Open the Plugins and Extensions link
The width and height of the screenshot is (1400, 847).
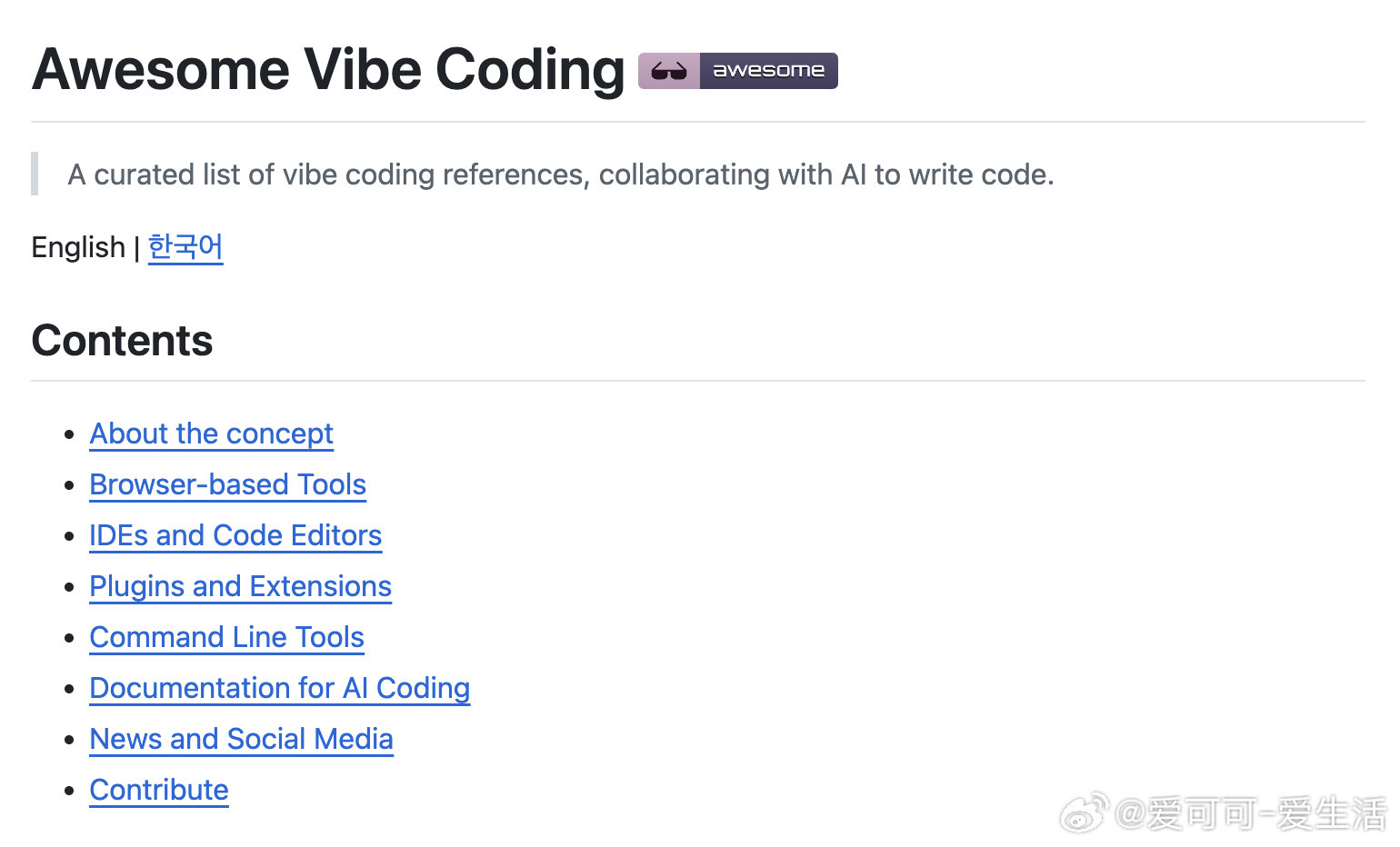tap(240, 587)
